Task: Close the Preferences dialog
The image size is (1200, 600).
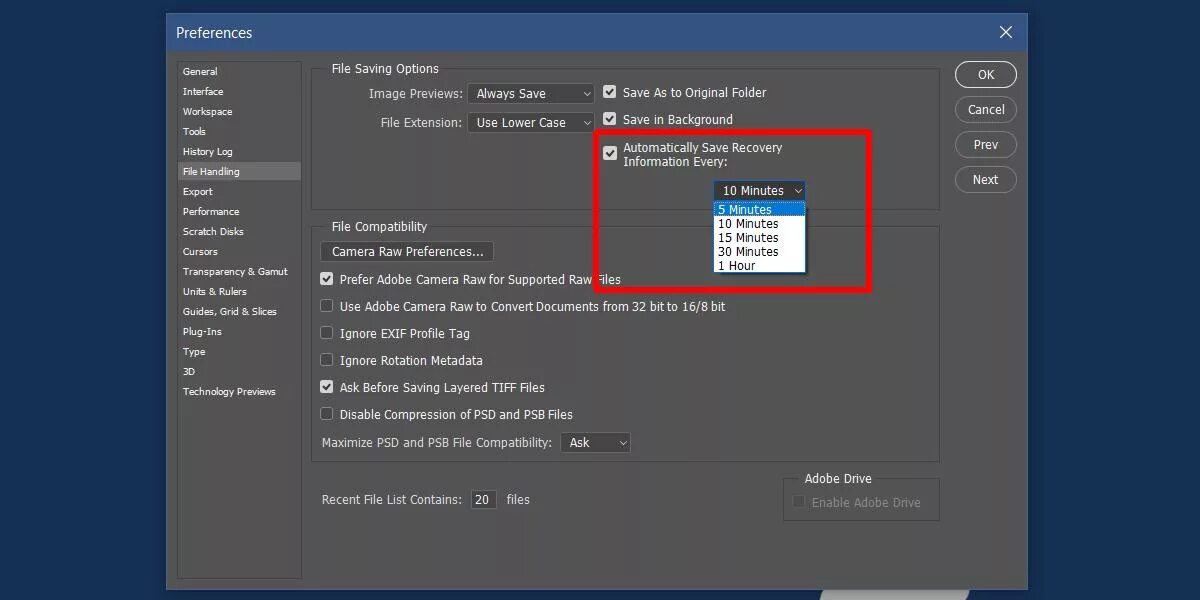Action: 1006,32
